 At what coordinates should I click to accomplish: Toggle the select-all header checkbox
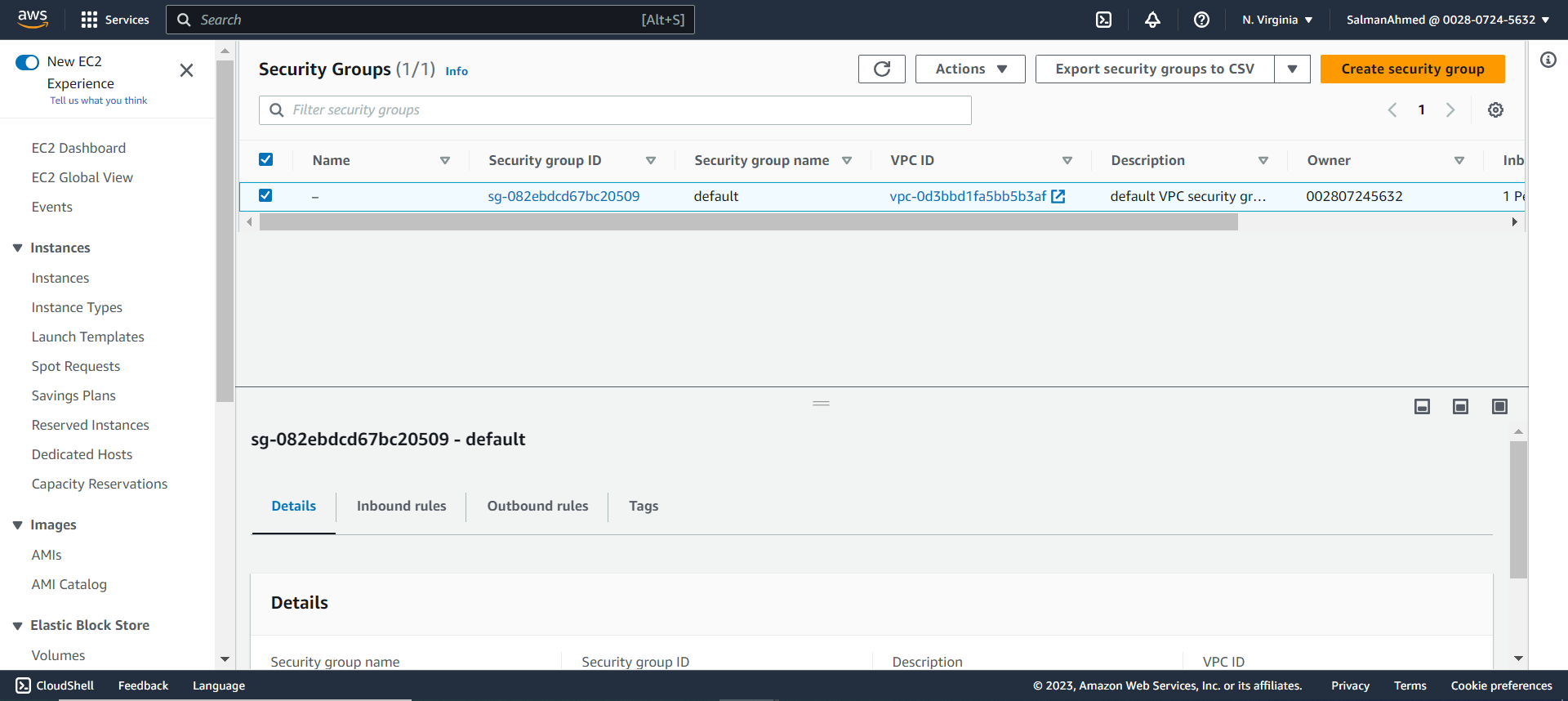pos(265,159)
